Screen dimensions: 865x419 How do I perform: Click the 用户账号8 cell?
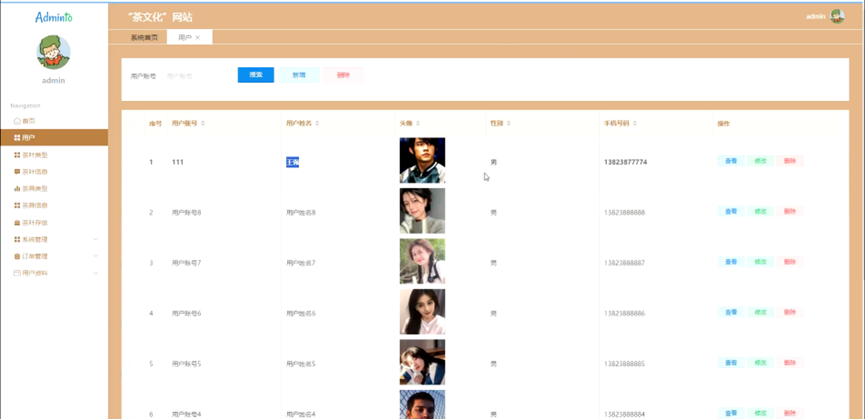coord(186,213)
